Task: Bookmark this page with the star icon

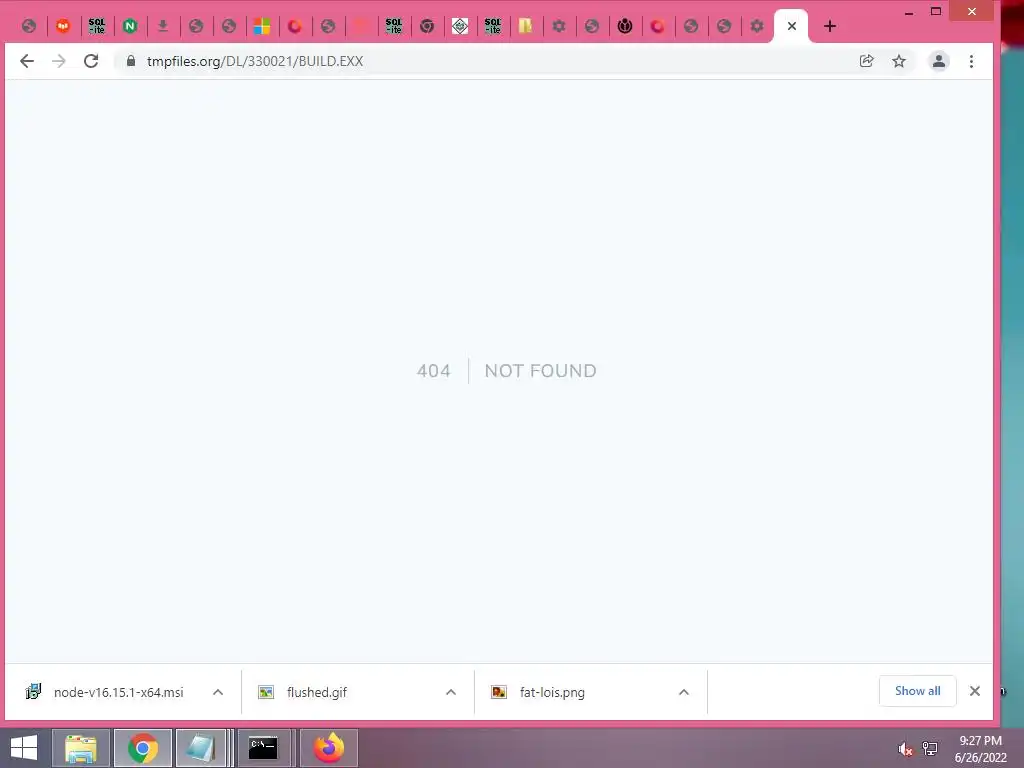Action: [x=899, y=61]
